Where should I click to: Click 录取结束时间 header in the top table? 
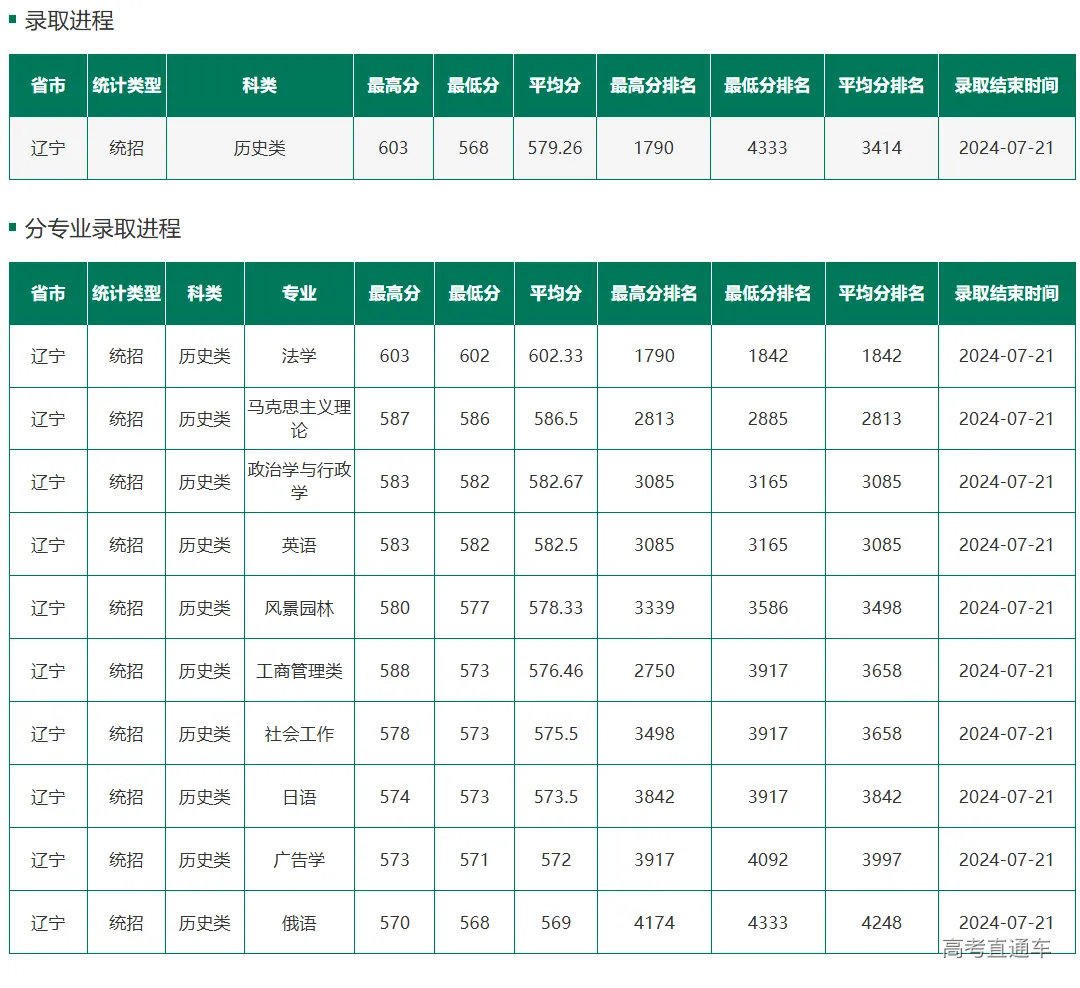pyautogui.click(x=1006, y=86)
